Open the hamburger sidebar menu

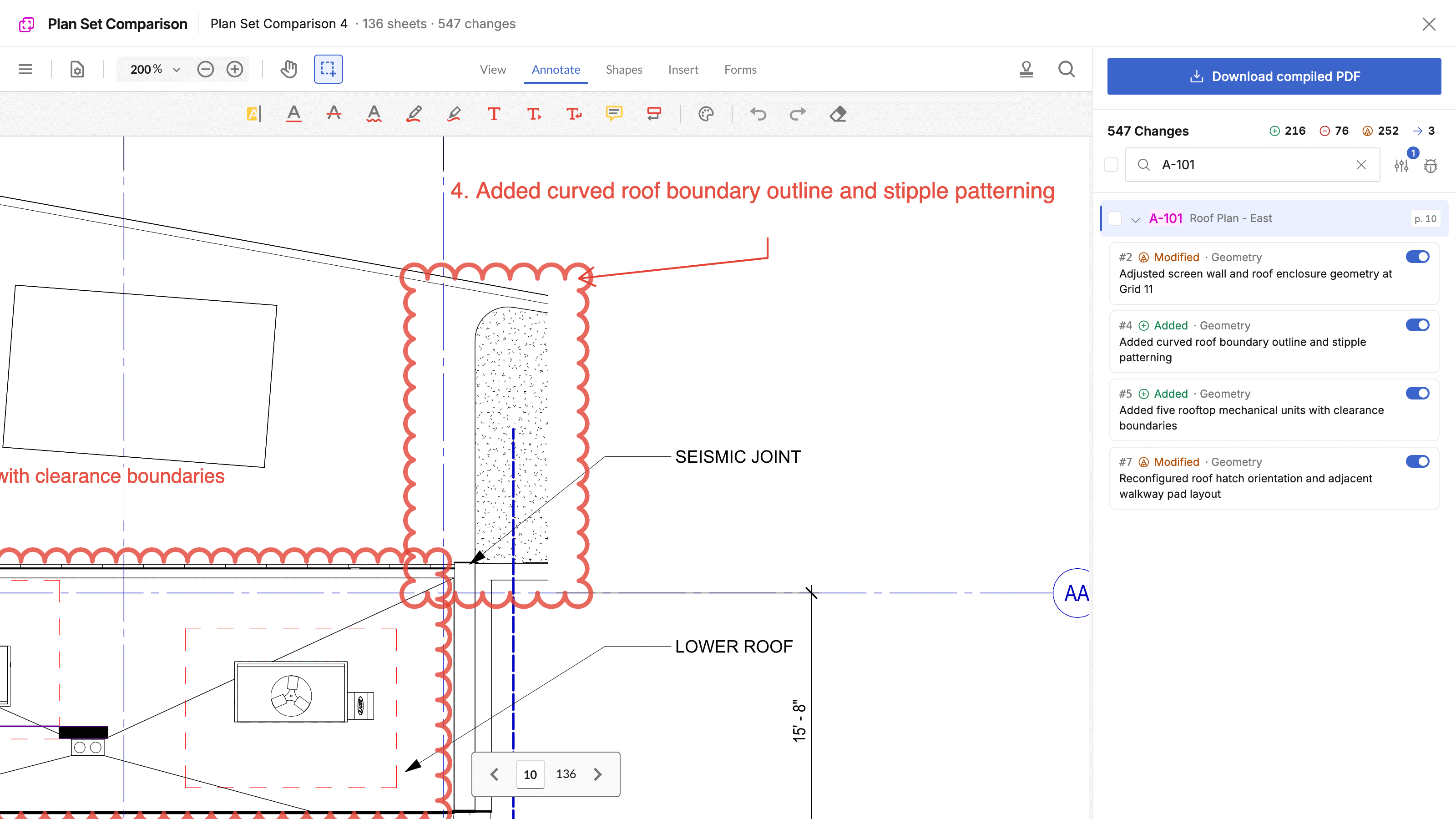tap(25, 70)
